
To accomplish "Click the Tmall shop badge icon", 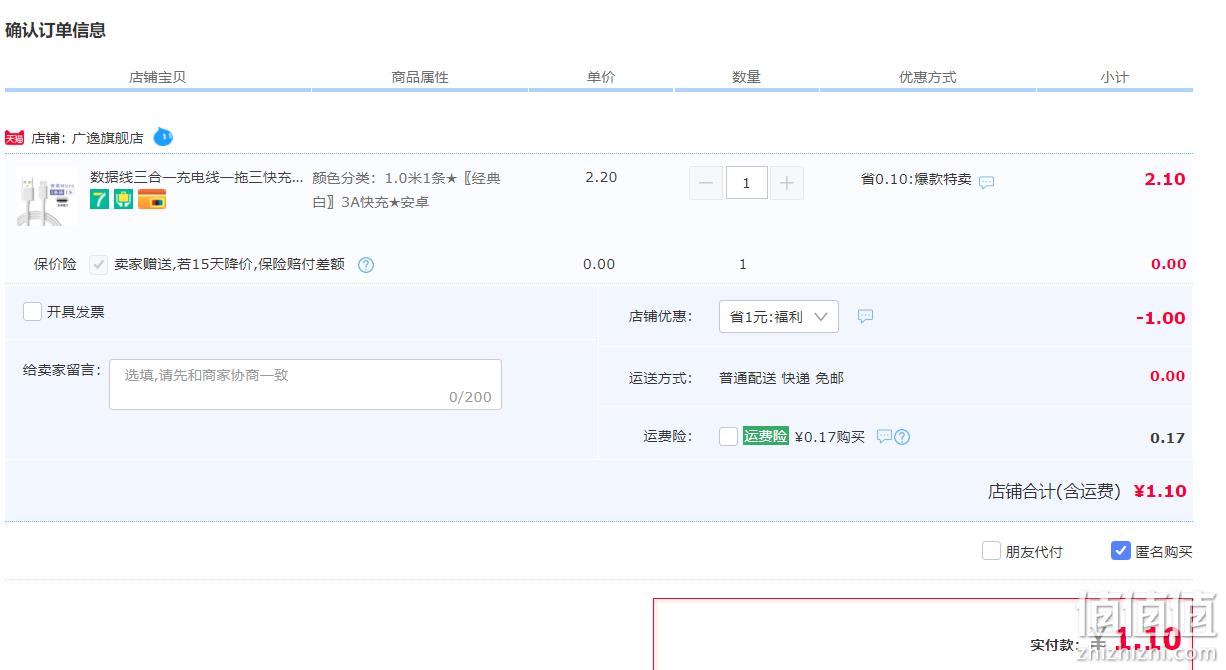I will coord(14,138).
